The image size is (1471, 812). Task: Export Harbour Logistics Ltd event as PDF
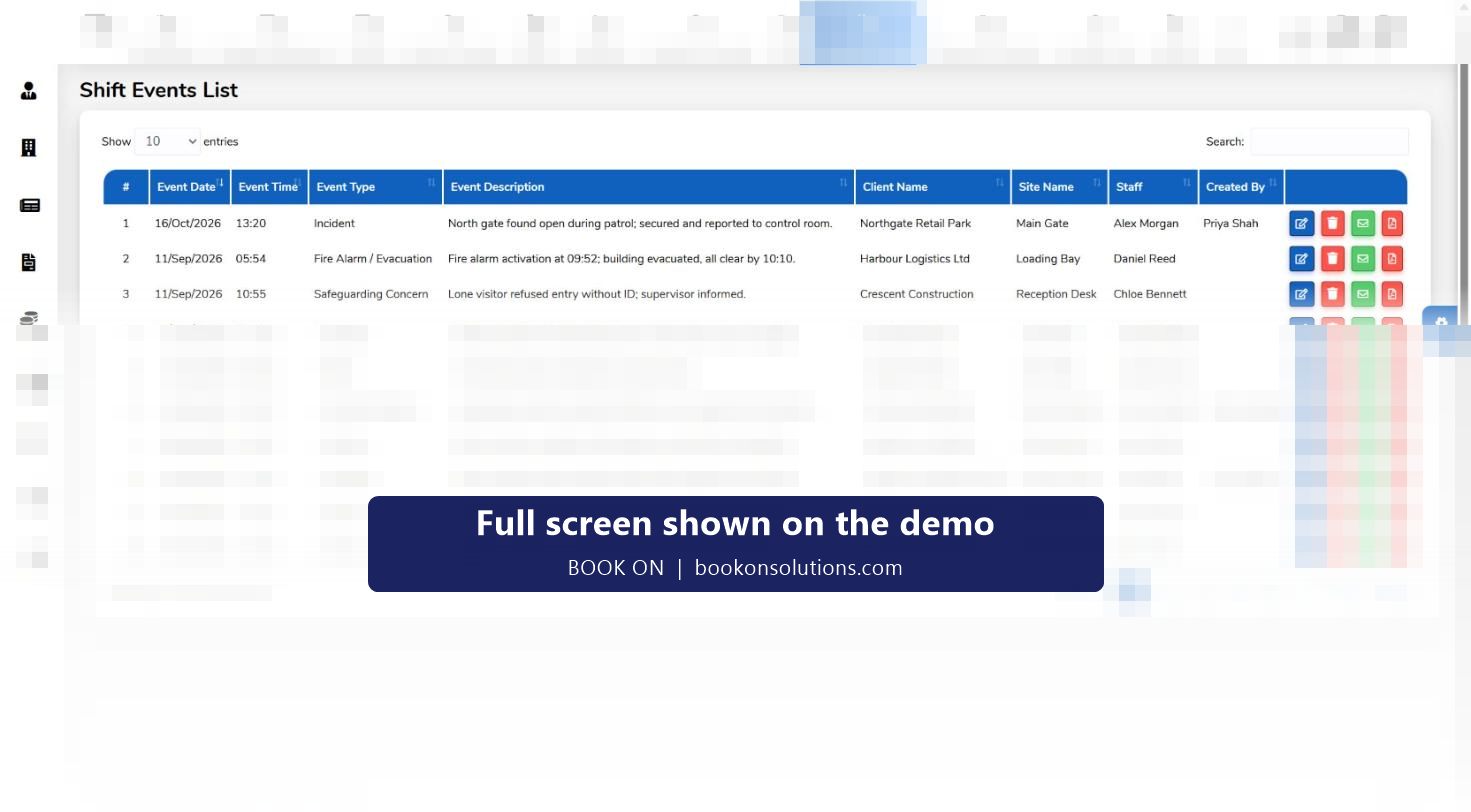[x=1392, y=259]
